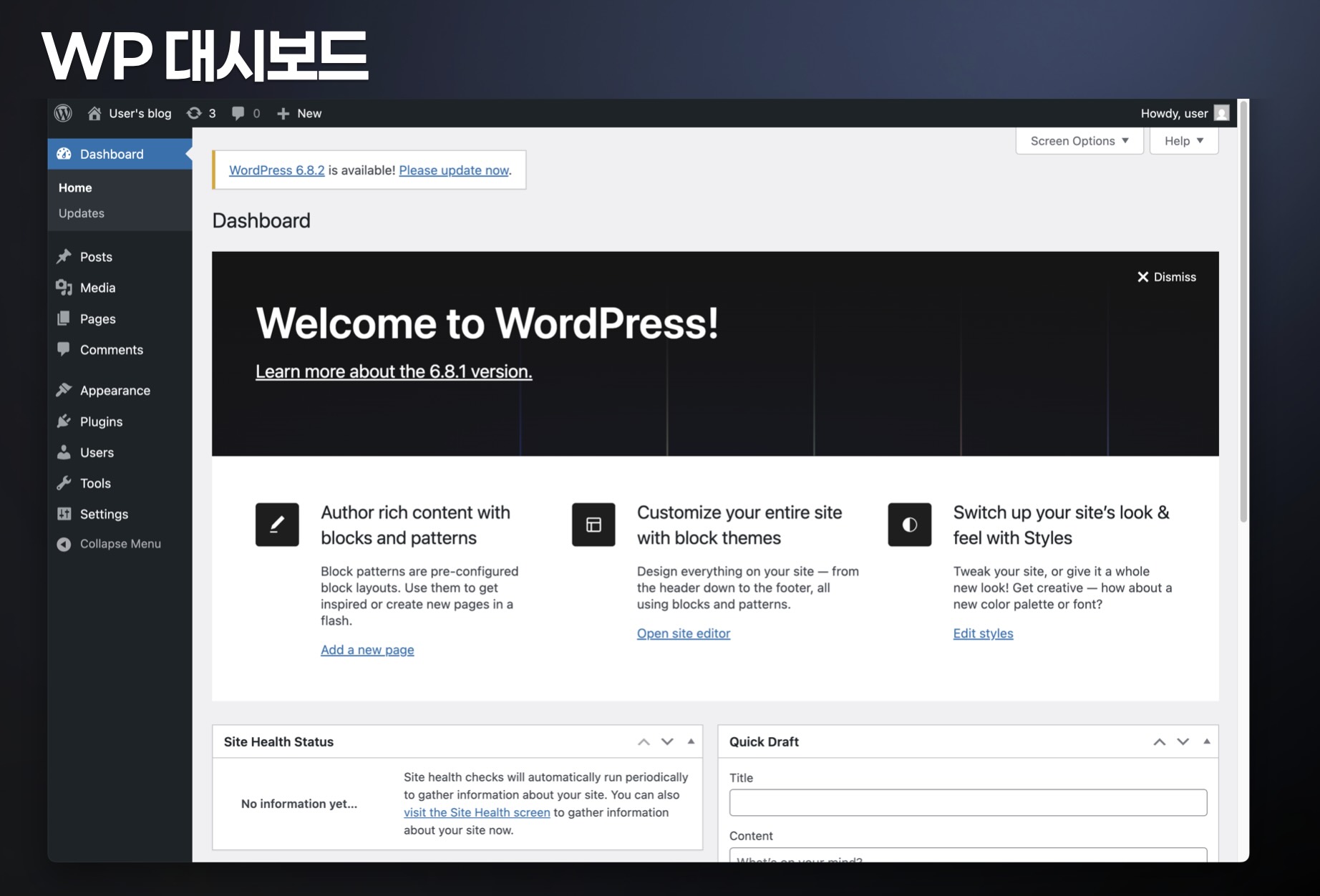
Task: Click the block themes layout icon
Action: point(593,525)
